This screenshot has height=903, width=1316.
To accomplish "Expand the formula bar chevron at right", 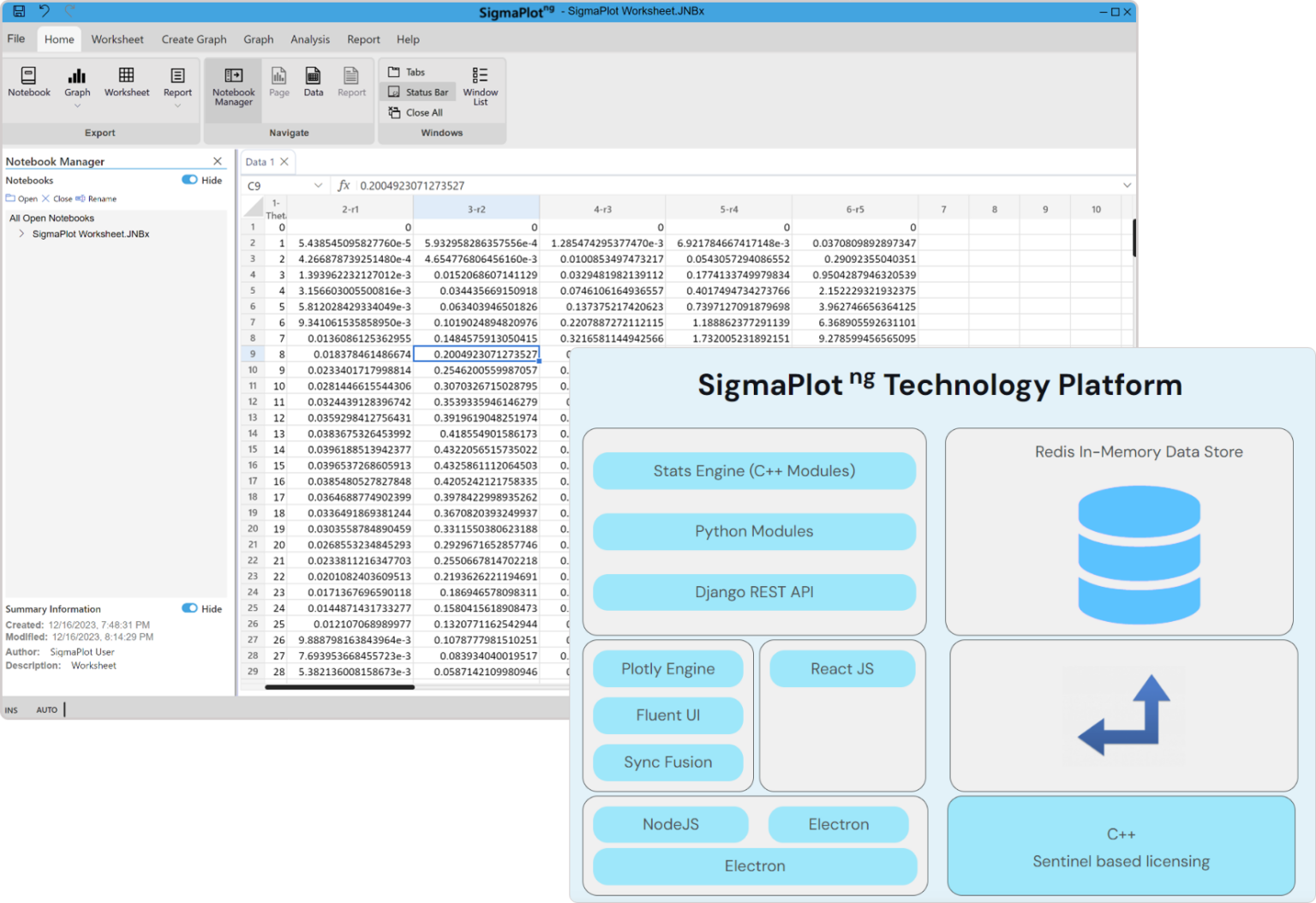I will (1127, 185).
